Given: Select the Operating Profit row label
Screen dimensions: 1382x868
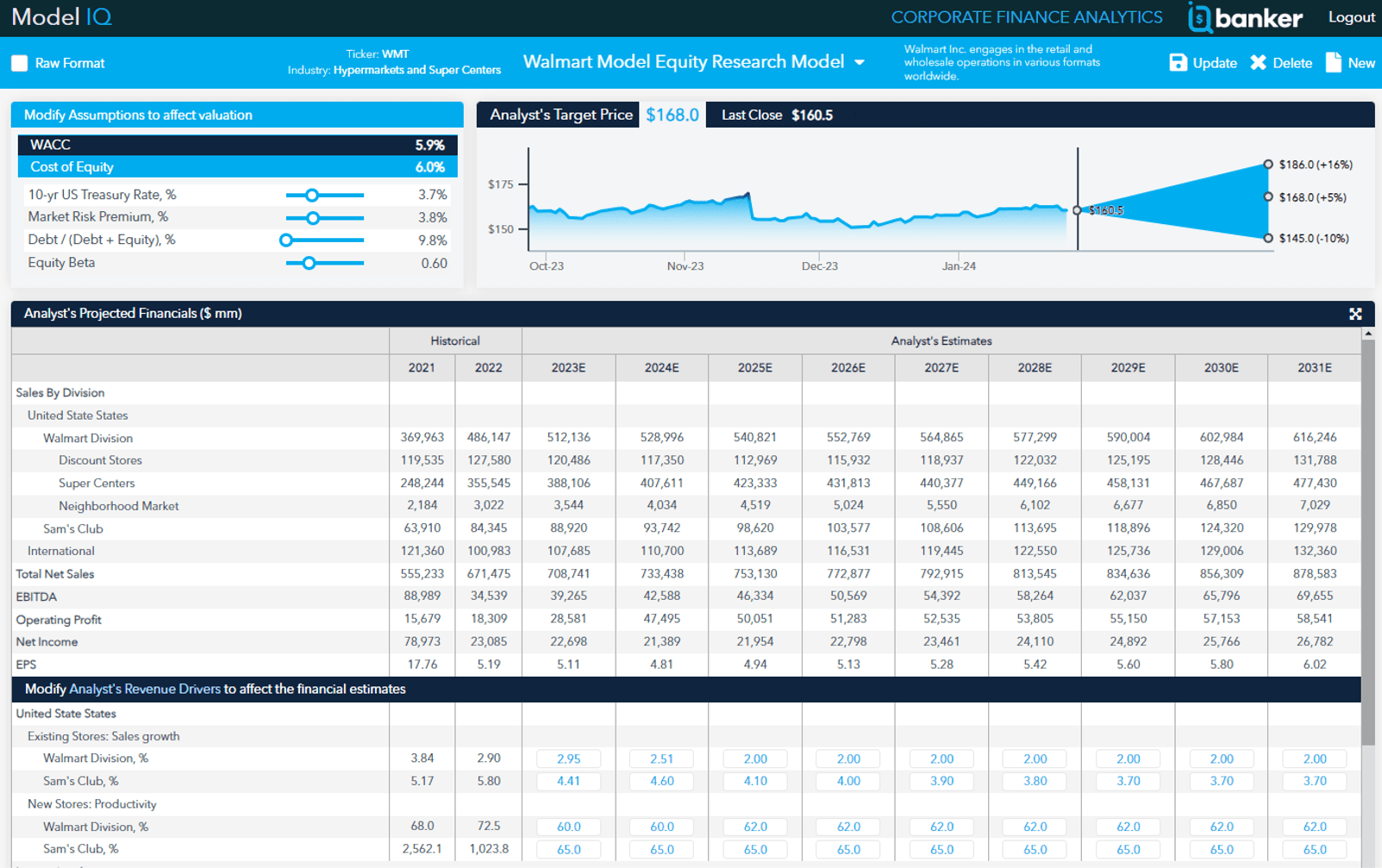Looking at the screenshot, I should coord(59,620).
